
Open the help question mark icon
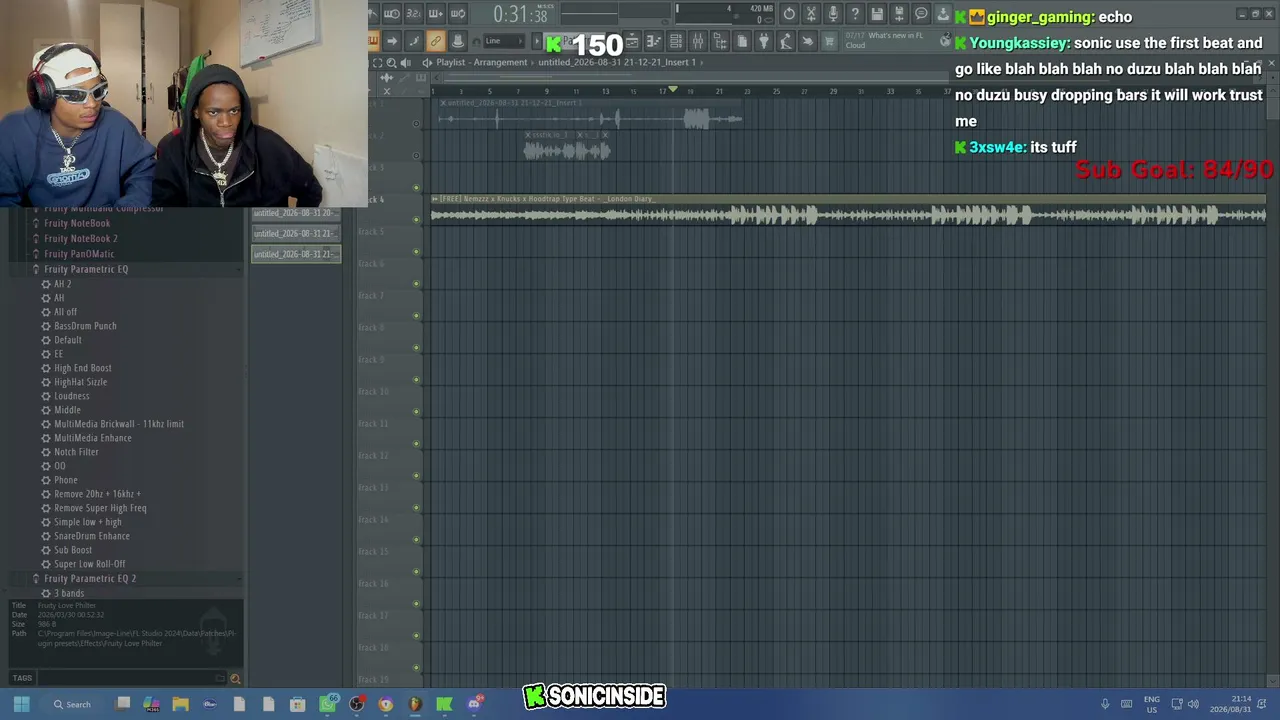pyautogui.click(x=855, y=13)
